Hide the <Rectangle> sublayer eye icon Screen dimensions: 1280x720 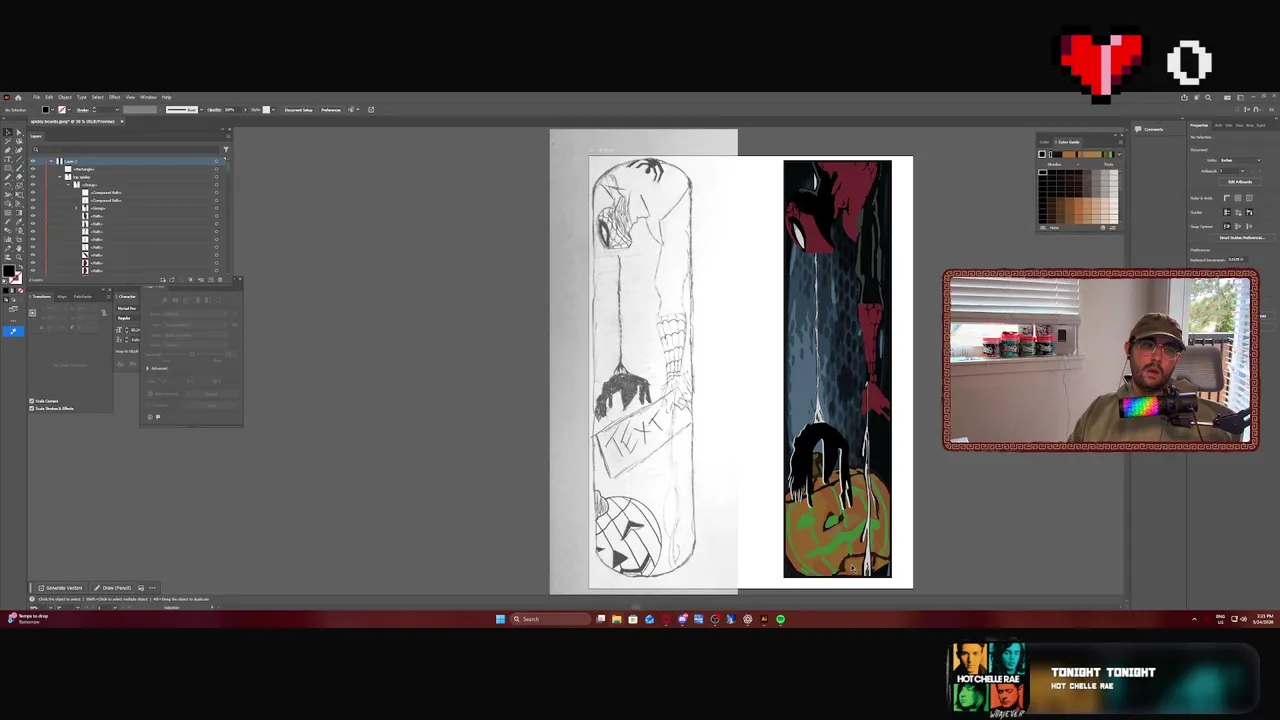coord(33,169)
